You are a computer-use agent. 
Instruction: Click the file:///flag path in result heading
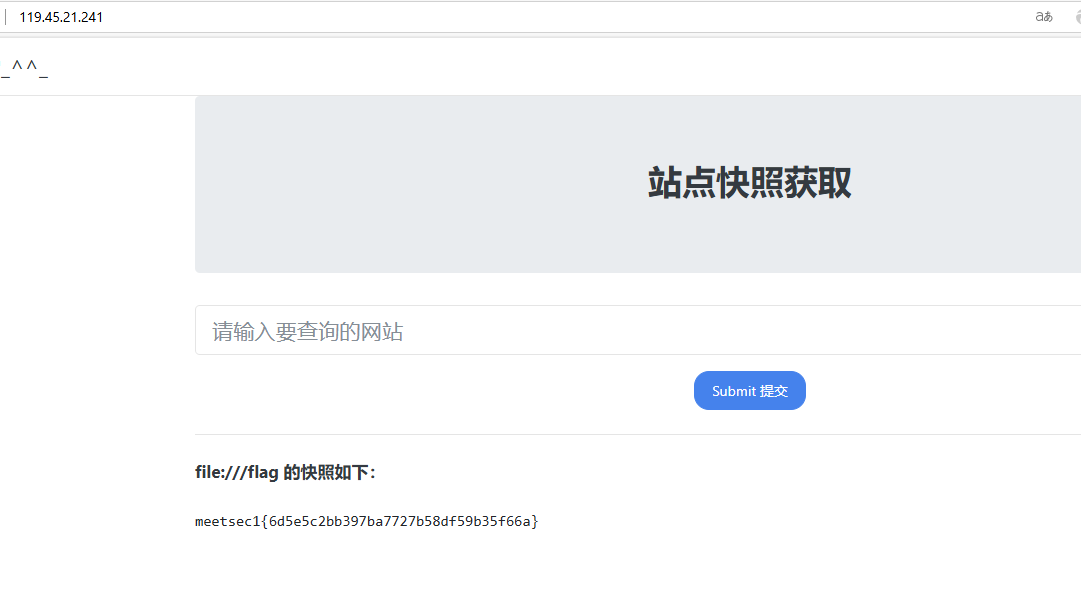click(236, 473)
